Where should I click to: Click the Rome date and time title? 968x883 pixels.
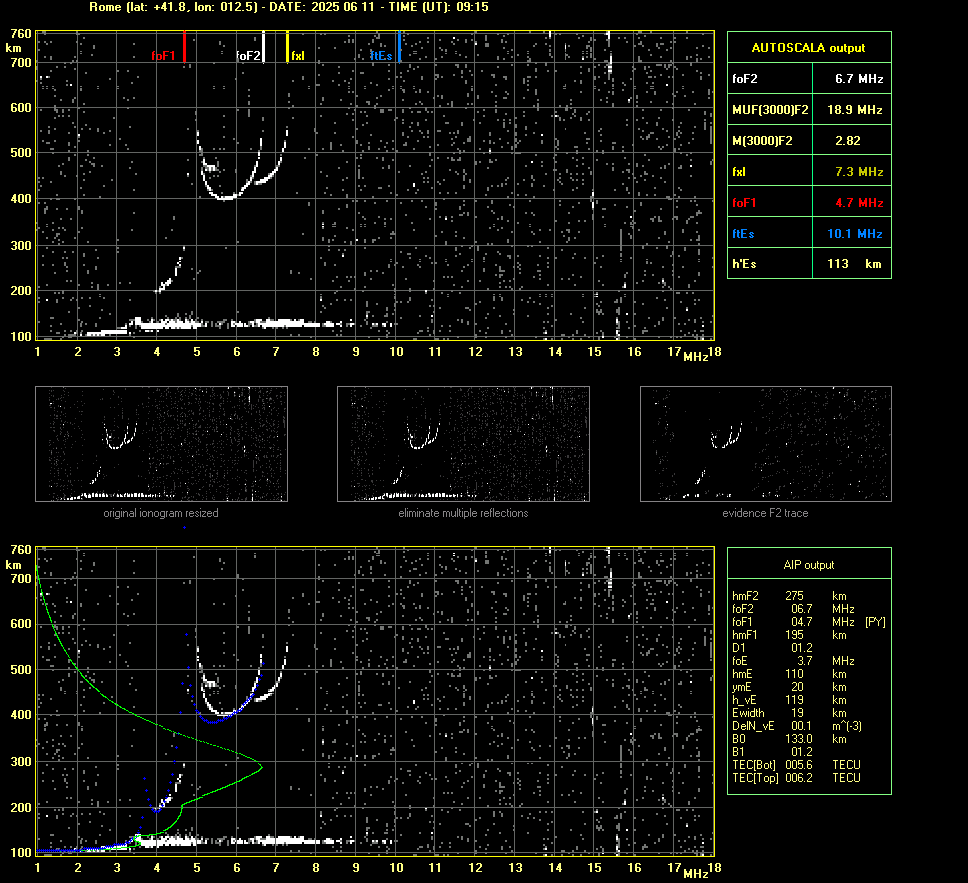[x=289, y=7]
